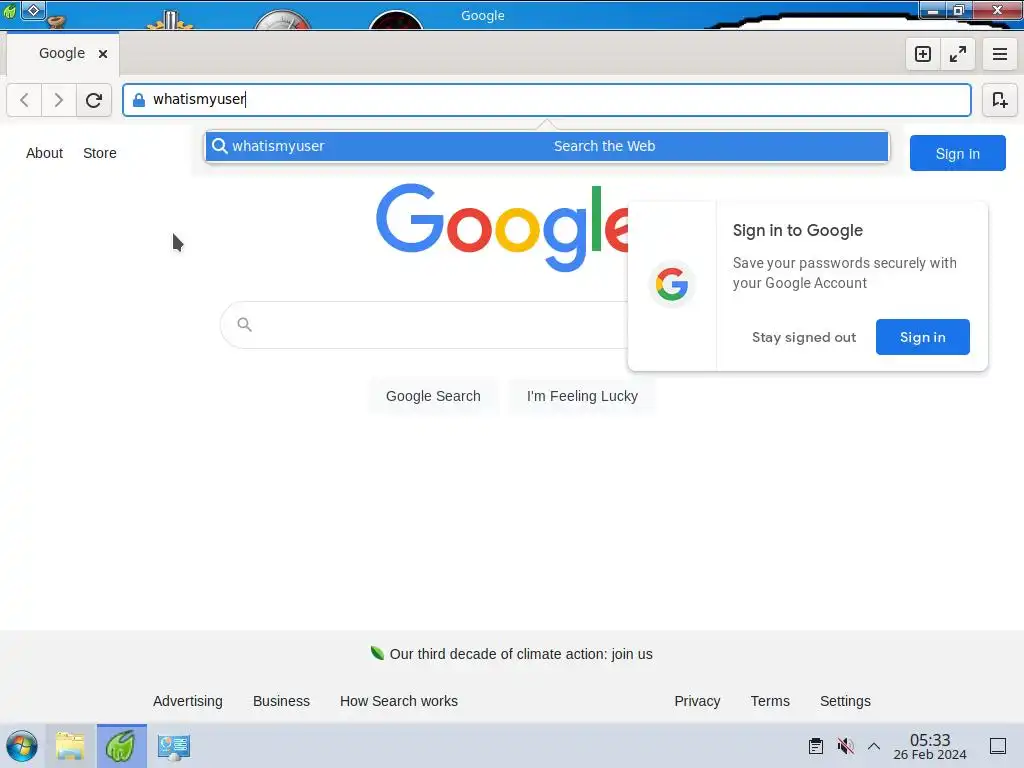Open a new tab with plus icon
Image resolution: width=1024 pixels, height=768 pixels.
pyautogui.click(x=923, y=54)
